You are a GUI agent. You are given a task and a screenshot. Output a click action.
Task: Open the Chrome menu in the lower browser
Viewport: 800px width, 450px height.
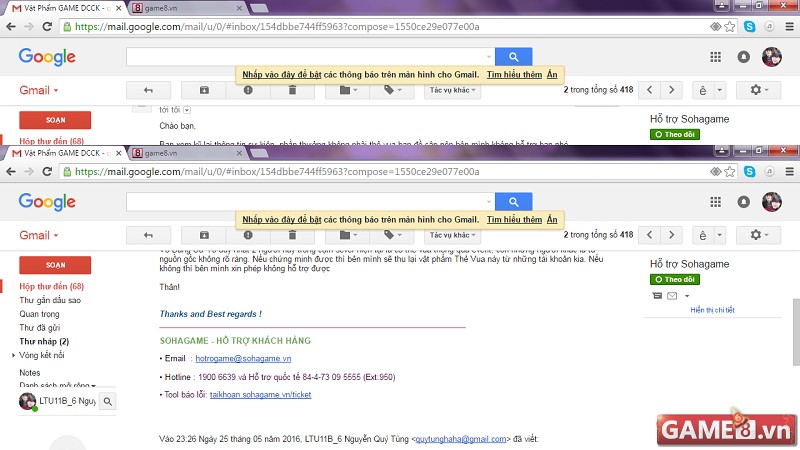point(789,171)
